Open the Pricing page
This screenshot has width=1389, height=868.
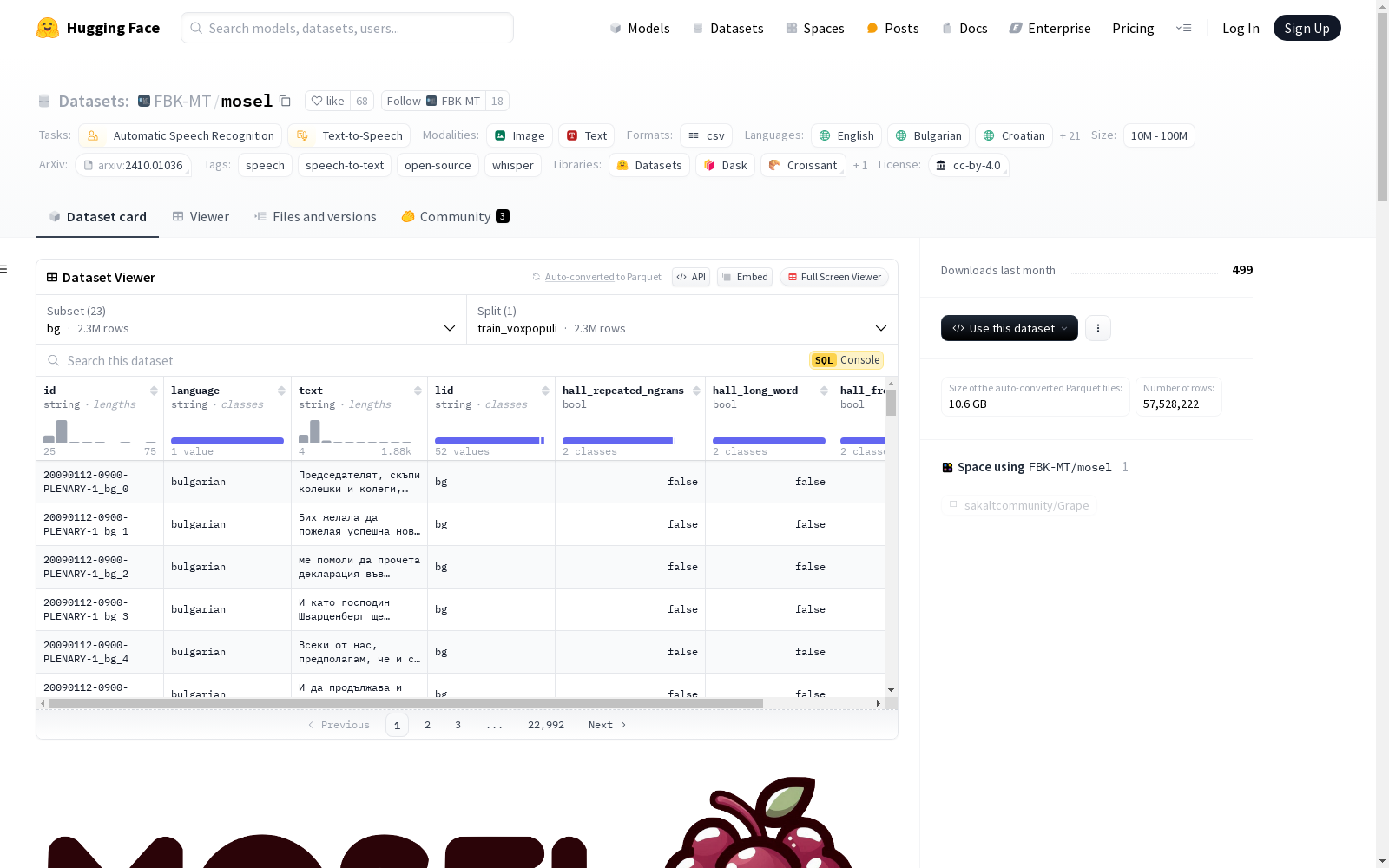1133,28
